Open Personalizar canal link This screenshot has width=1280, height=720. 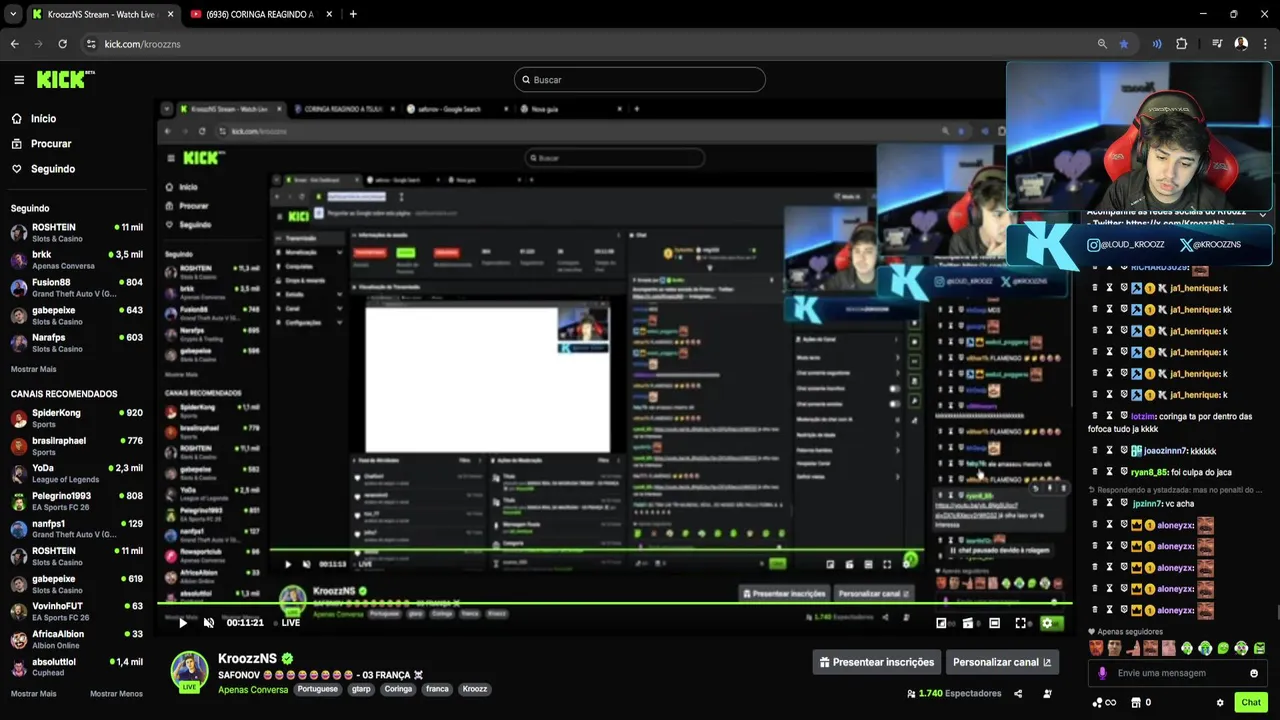pos(1002,662)
